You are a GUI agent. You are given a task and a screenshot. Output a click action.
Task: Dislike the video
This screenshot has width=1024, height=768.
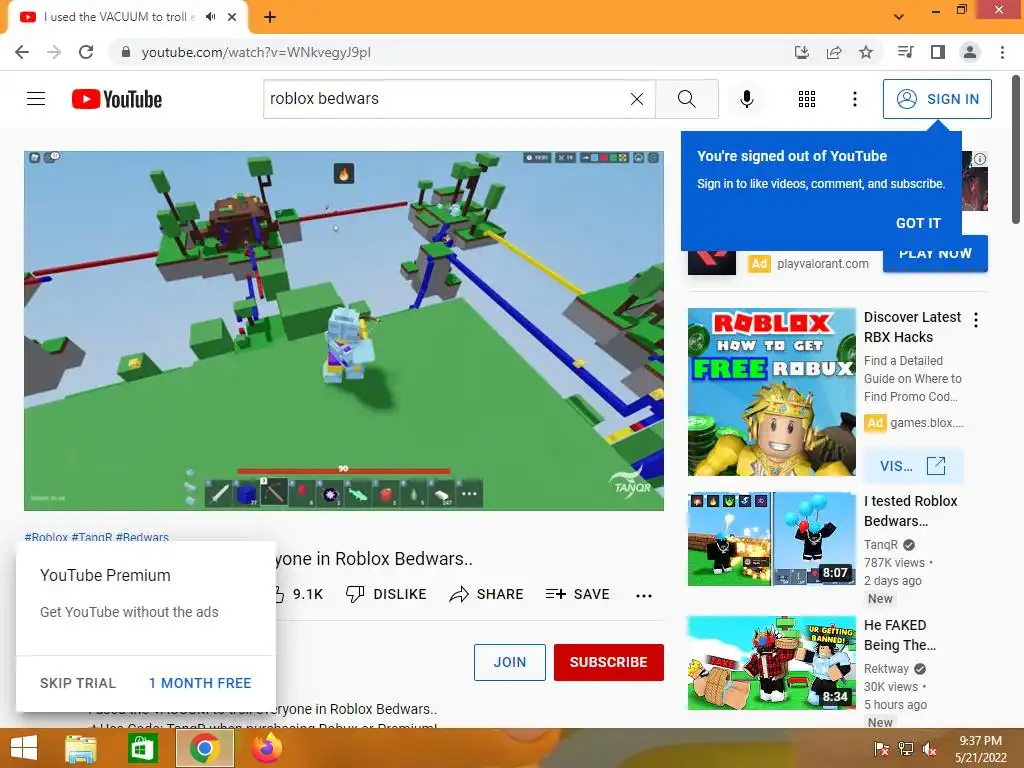(386, 594)
